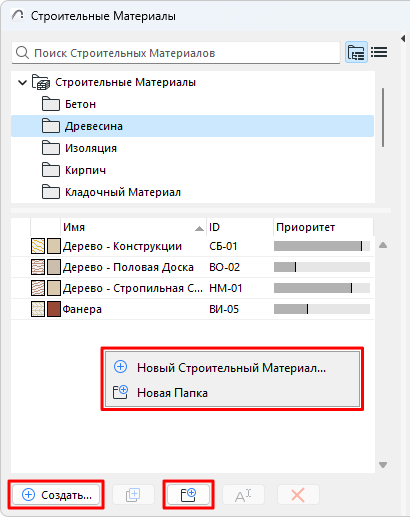Click priority bar of Фанера
The width and height of the screenshot is (410, 517).
tap(322, 309)
